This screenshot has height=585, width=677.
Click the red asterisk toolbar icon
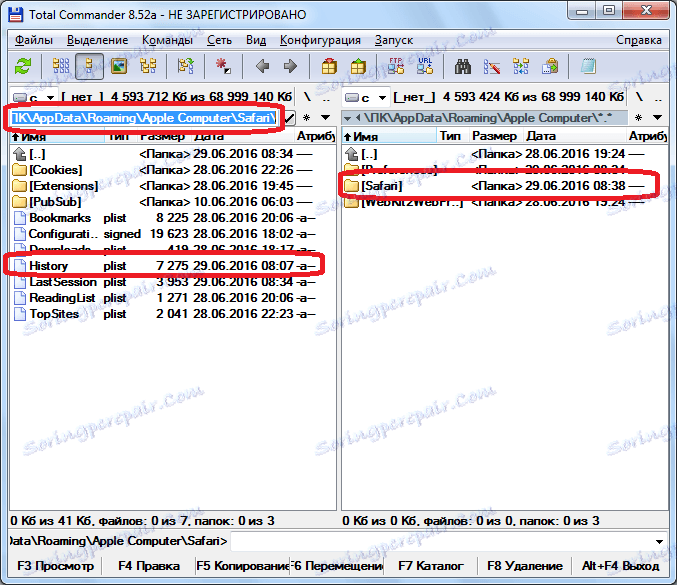pos(223,66)
